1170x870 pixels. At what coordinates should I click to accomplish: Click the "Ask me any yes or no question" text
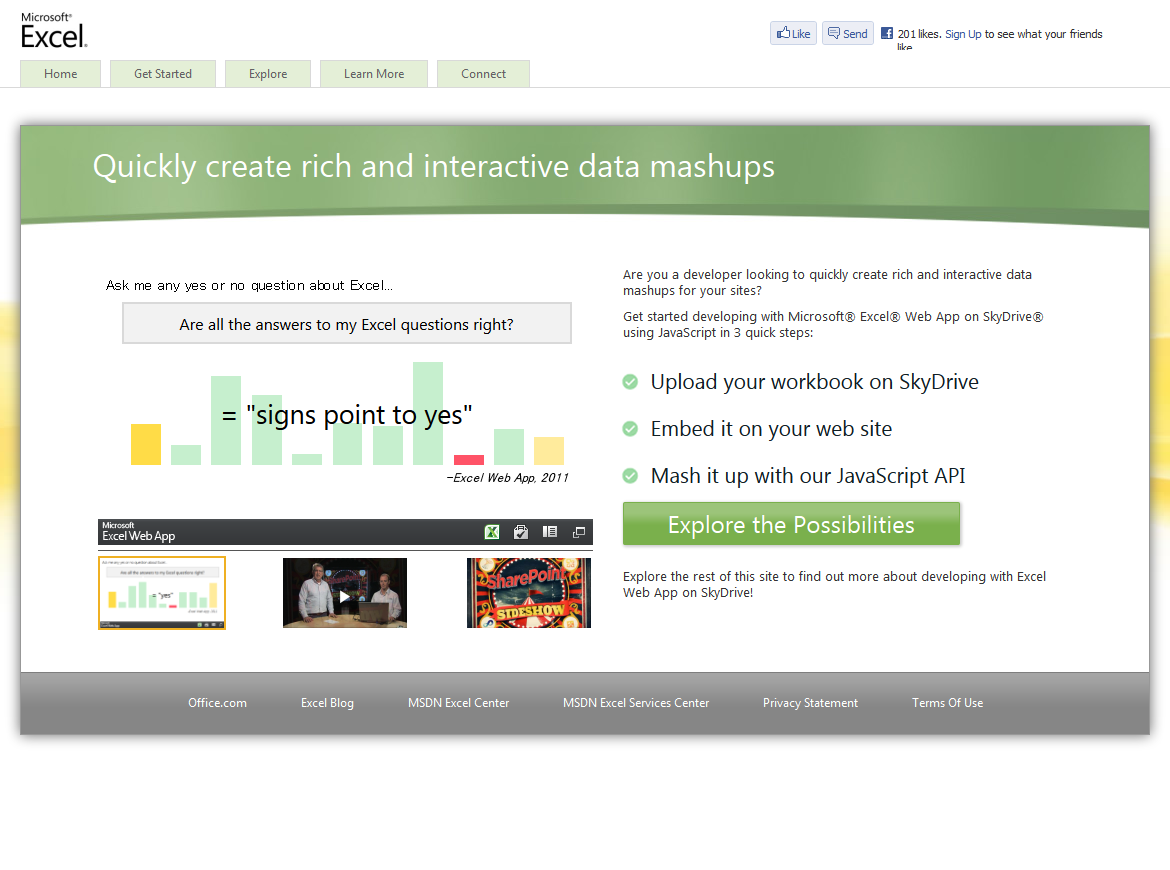click(x=249, y=285)
